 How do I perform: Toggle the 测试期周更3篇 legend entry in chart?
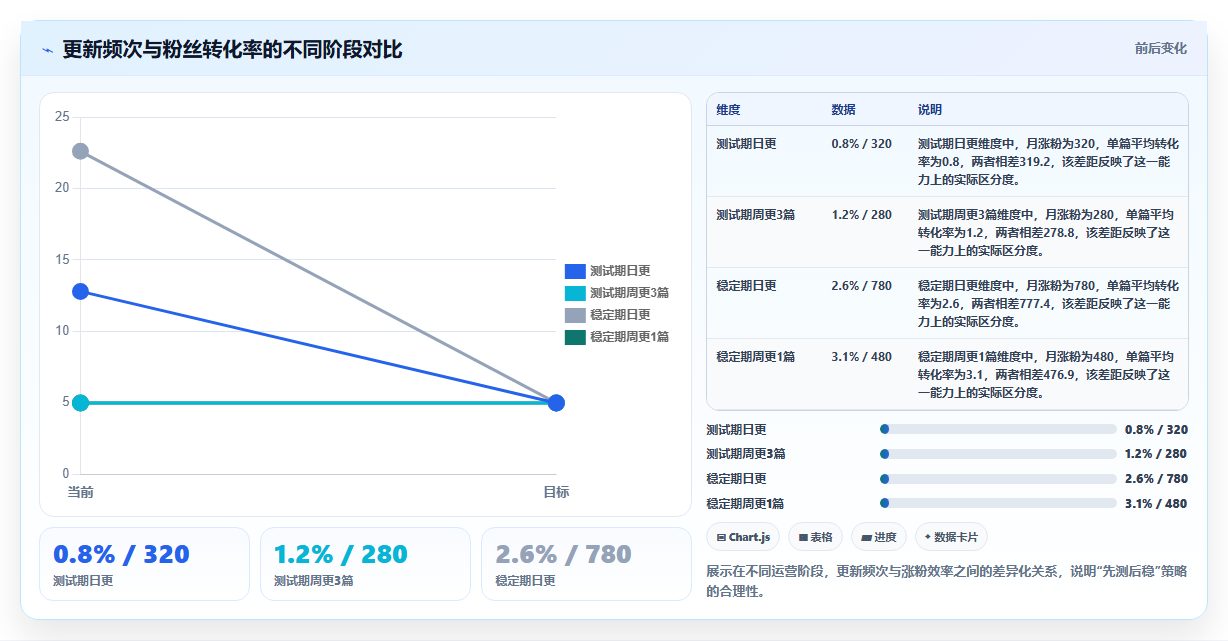point(617,293)
